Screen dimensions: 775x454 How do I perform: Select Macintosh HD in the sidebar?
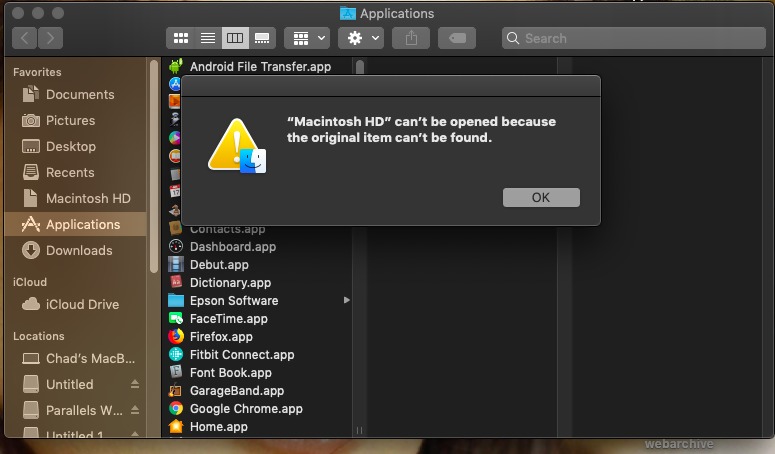pyautogui.click(x=75, y=199)
